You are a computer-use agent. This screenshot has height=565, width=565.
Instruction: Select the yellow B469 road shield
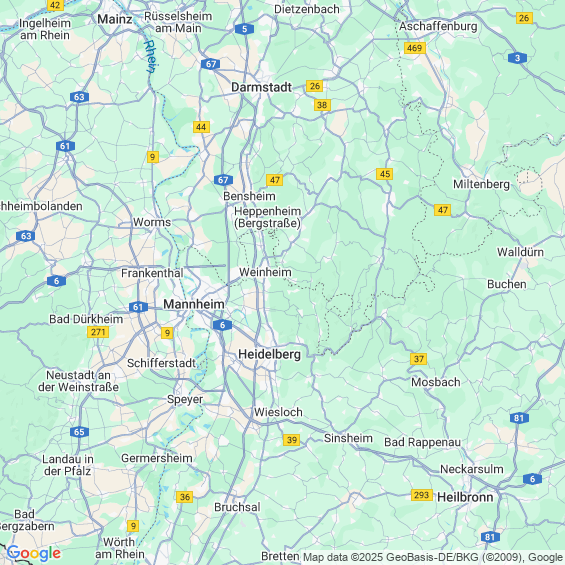click(415, 48)
